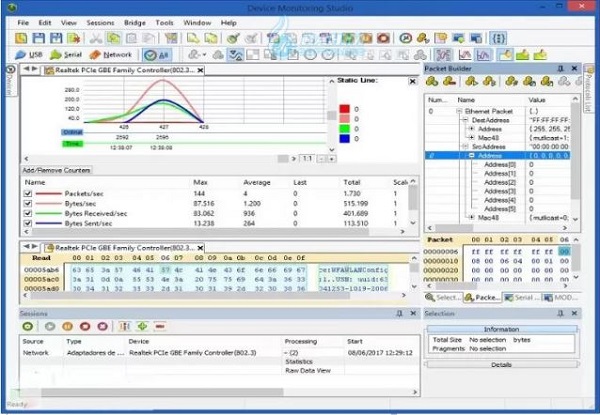Collapse the Ethernet Packet tree node
Viewport: 600px width, 415px height.
(459, 111)
